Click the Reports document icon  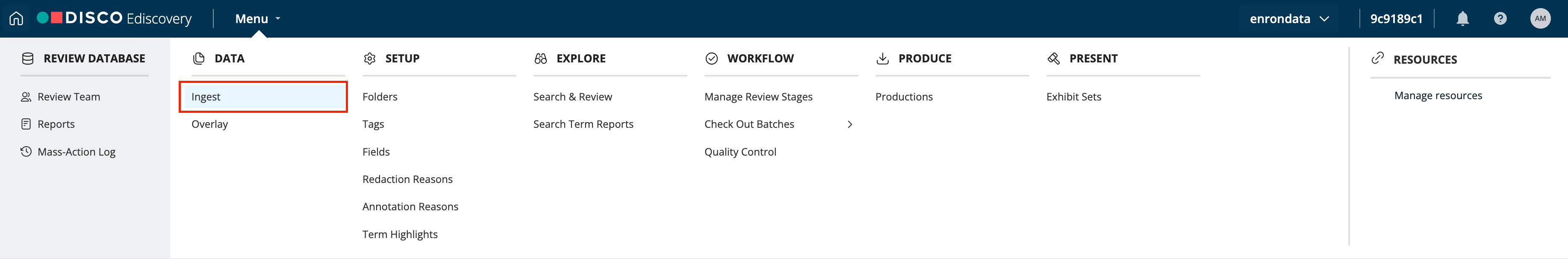(26, 124)
